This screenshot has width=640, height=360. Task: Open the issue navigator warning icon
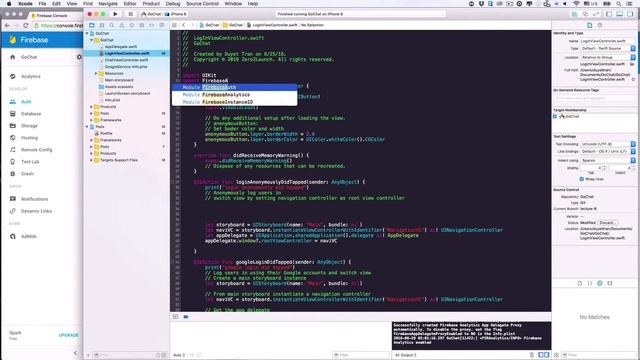point(122,25)
